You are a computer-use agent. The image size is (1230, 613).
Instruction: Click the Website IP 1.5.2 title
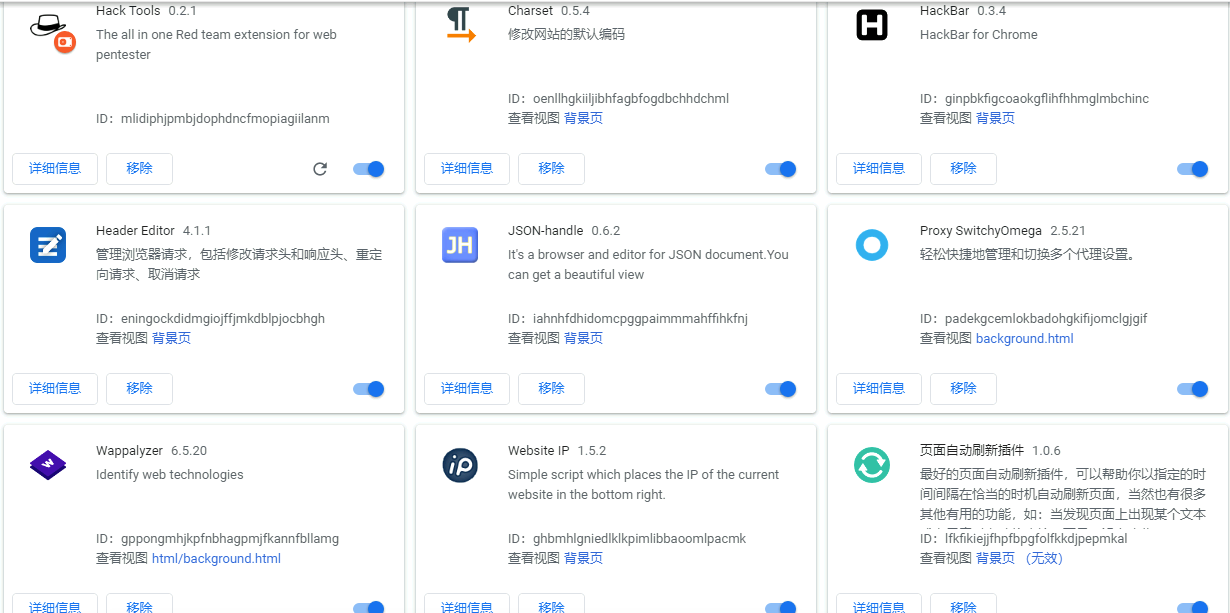click(557, 450)
